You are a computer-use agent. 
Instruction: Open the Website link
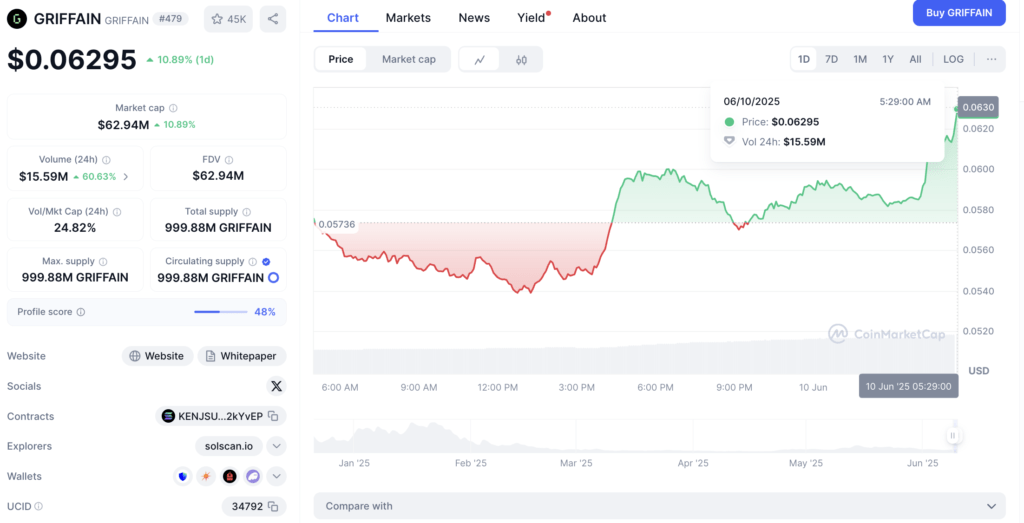(157, 357)
